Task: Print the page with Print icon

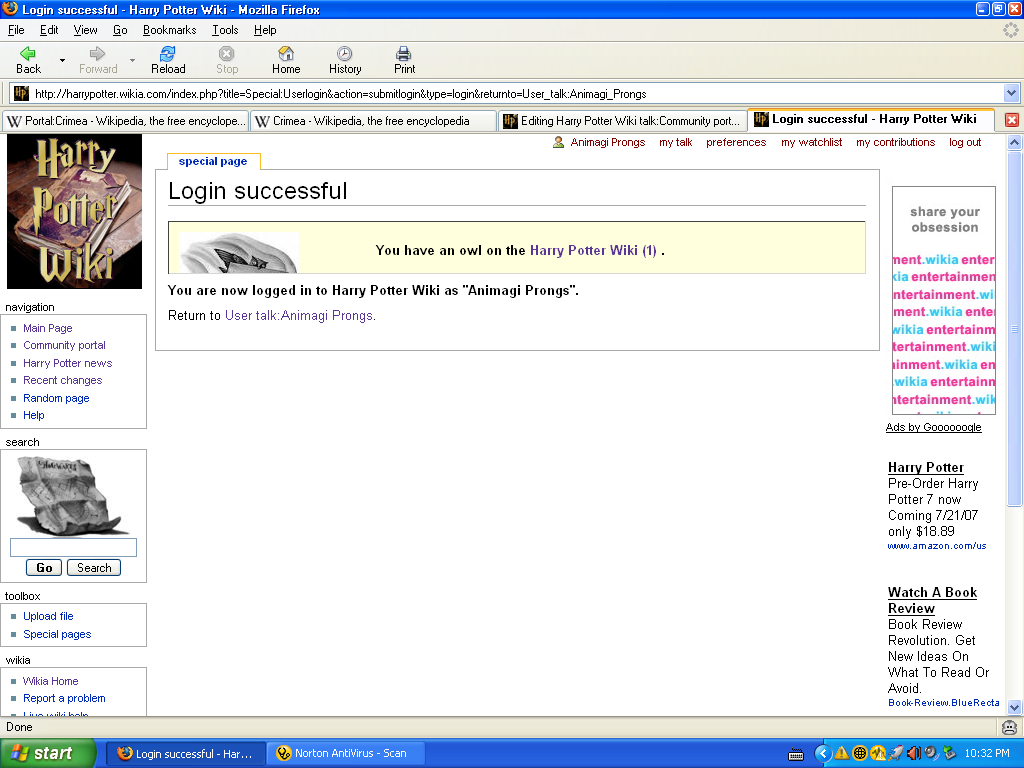Action: pos(404,54)
